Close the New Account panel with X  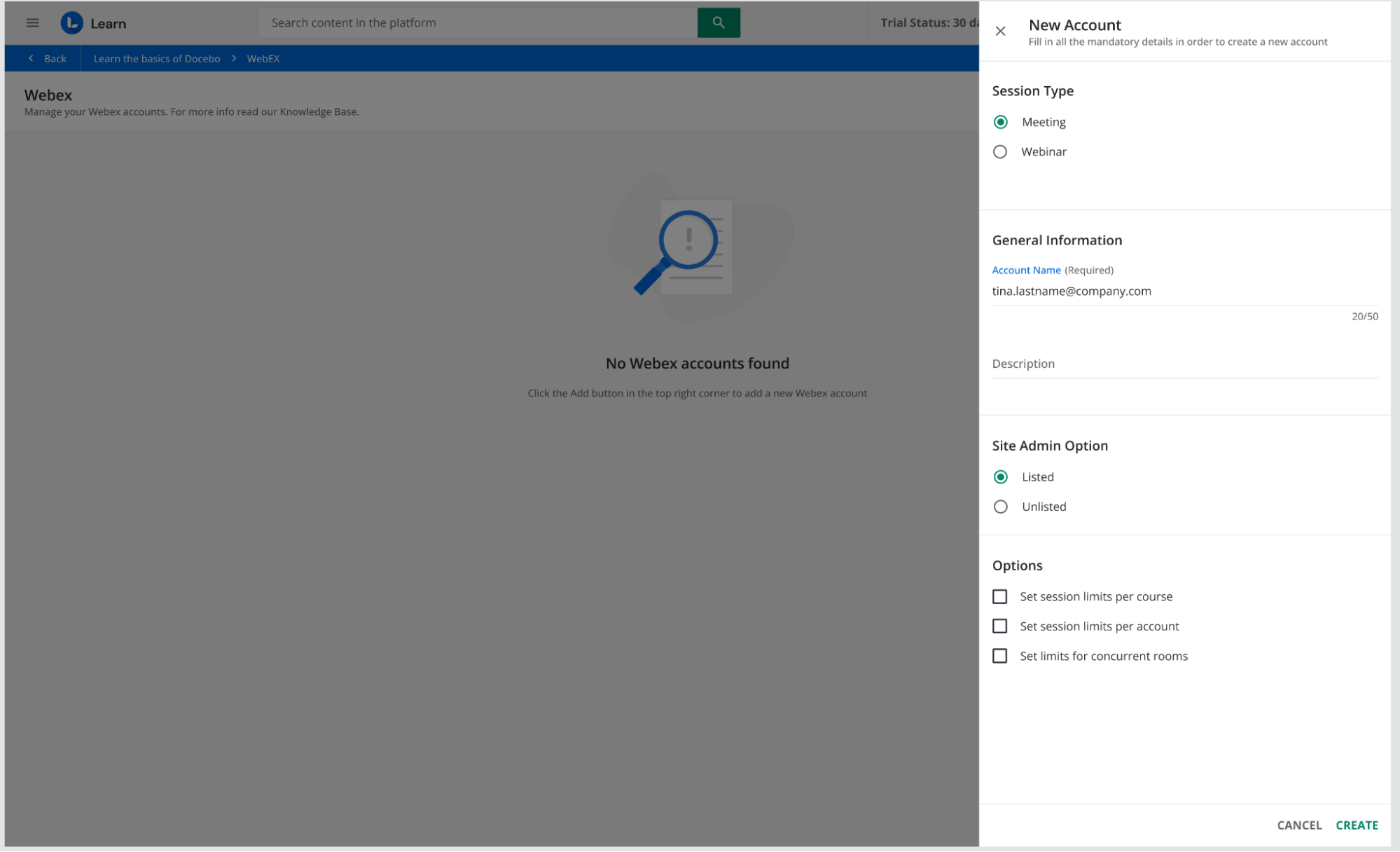pos(1000,32)
